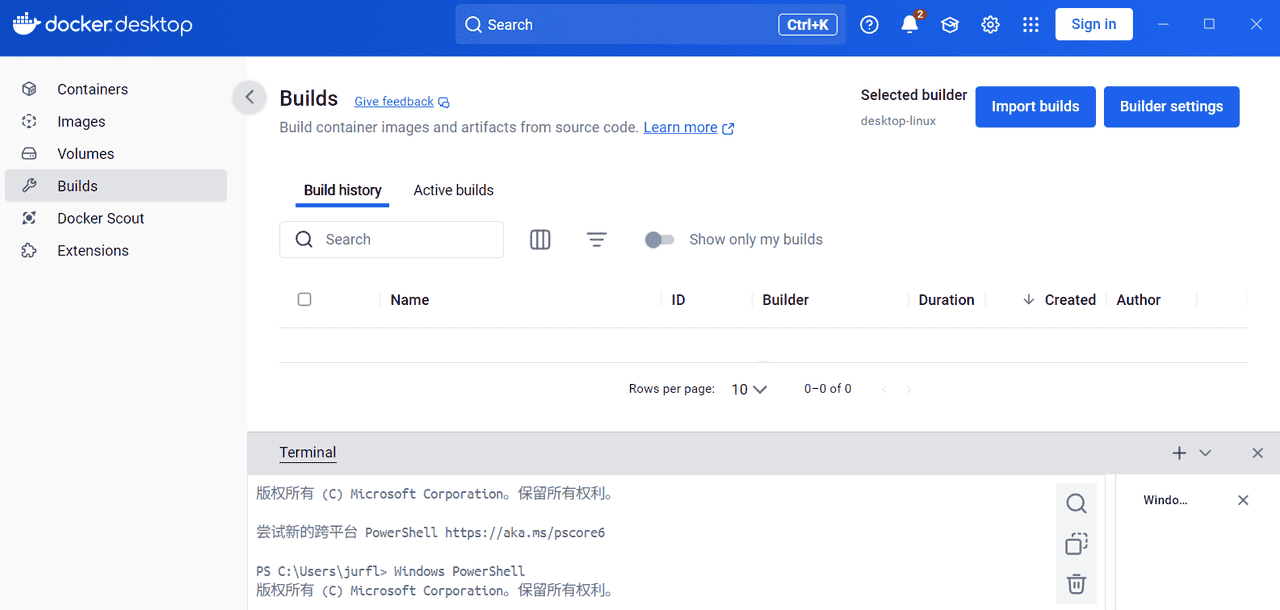Image resolution: width=1280 pixels, height=610 pixels.
Task: Clear terminal with the trash icon
Action: (1076, 584)
